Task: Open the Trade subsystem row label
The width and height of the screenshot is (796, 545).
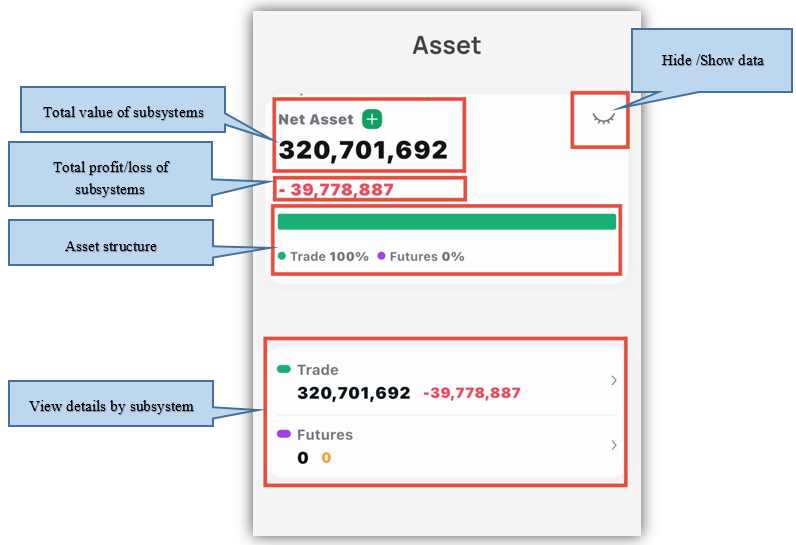Action: pos(318,370)
